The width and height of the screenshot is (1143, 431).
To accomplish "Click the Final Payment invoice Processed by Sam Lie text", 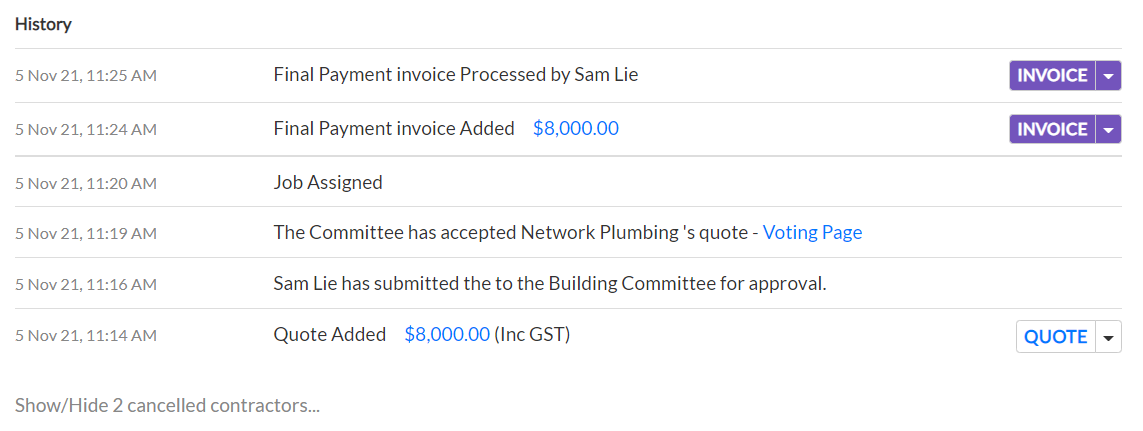I will tap(455, 75).
